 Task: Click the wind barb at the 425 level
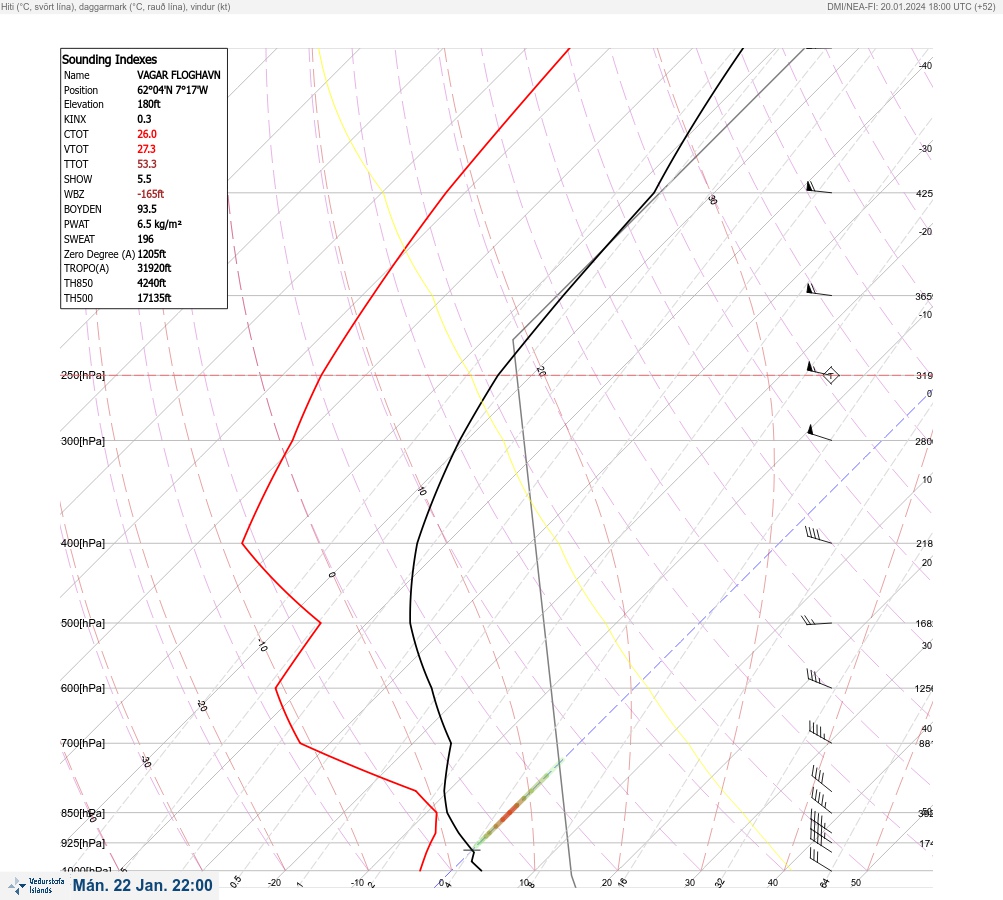(819, 187)
